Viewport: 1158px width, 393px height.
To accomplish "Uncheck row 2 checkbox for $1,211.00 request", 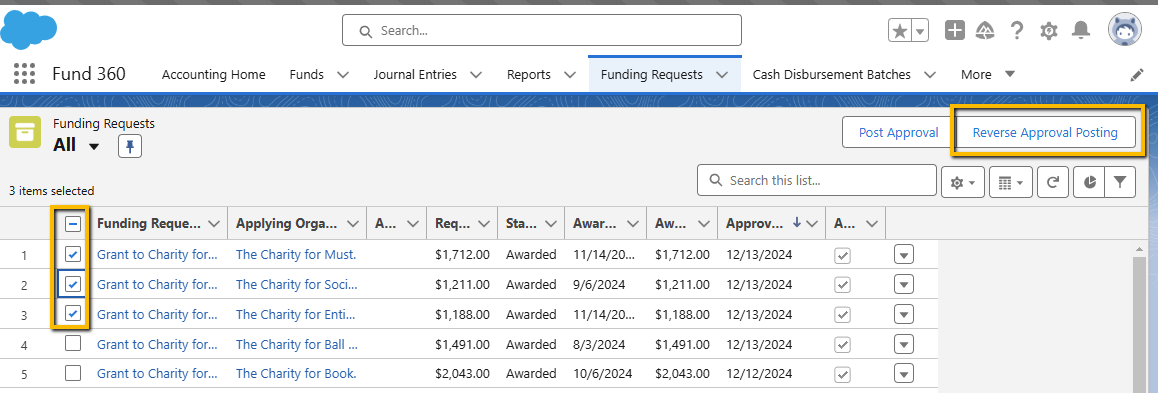I will (73, 284).
